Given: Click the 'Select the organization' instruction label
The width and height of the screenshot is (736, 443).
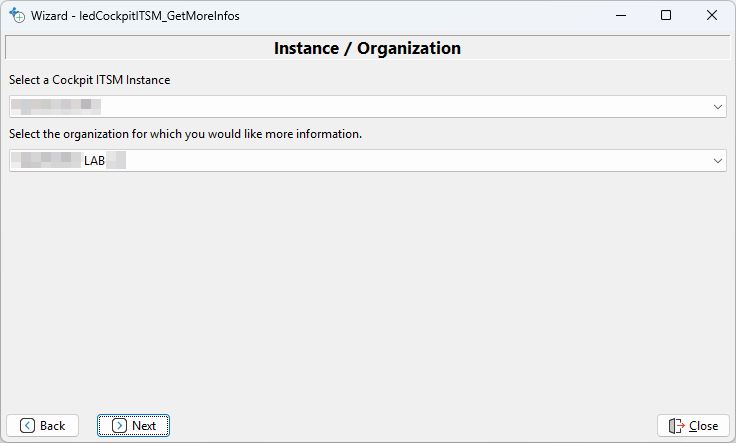Looking at the screenshot, I should pyautogui.click(x=185, y=134).
